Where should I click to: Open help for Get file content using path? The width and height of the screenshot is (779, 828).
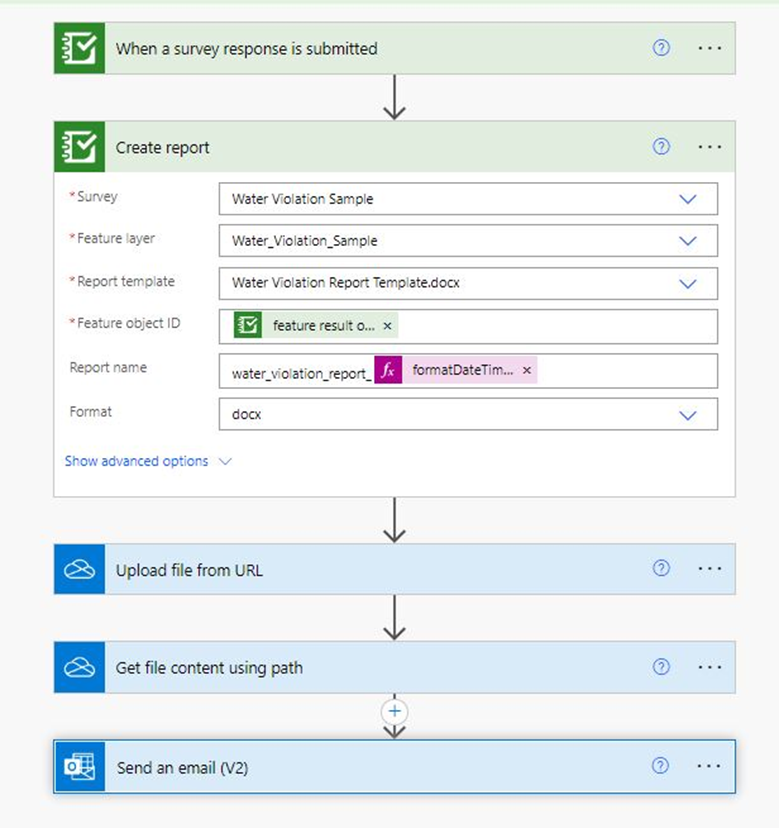[661, 667]
